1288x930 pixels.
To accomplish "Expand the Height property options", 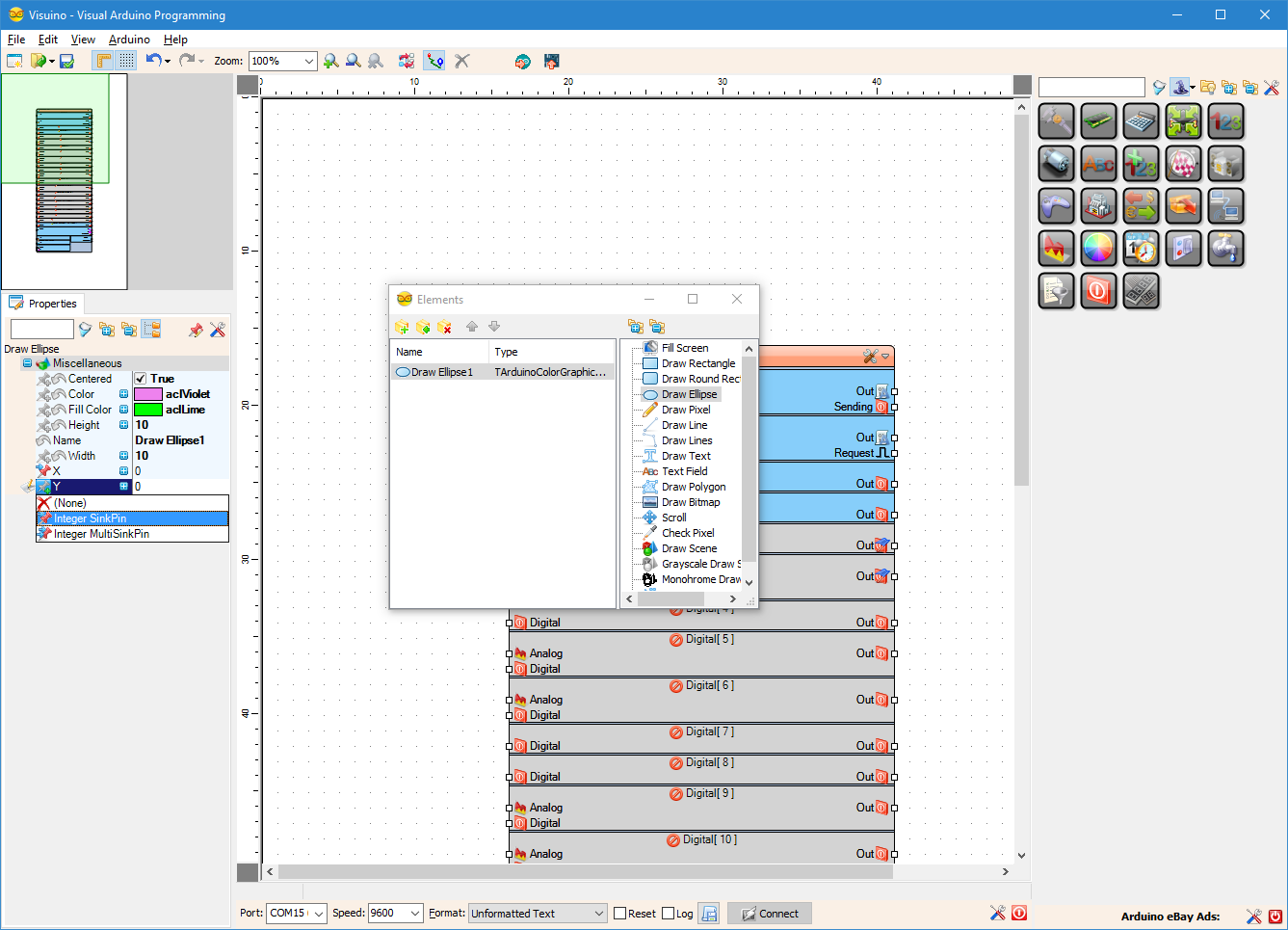I will click(x=123, y=425).
